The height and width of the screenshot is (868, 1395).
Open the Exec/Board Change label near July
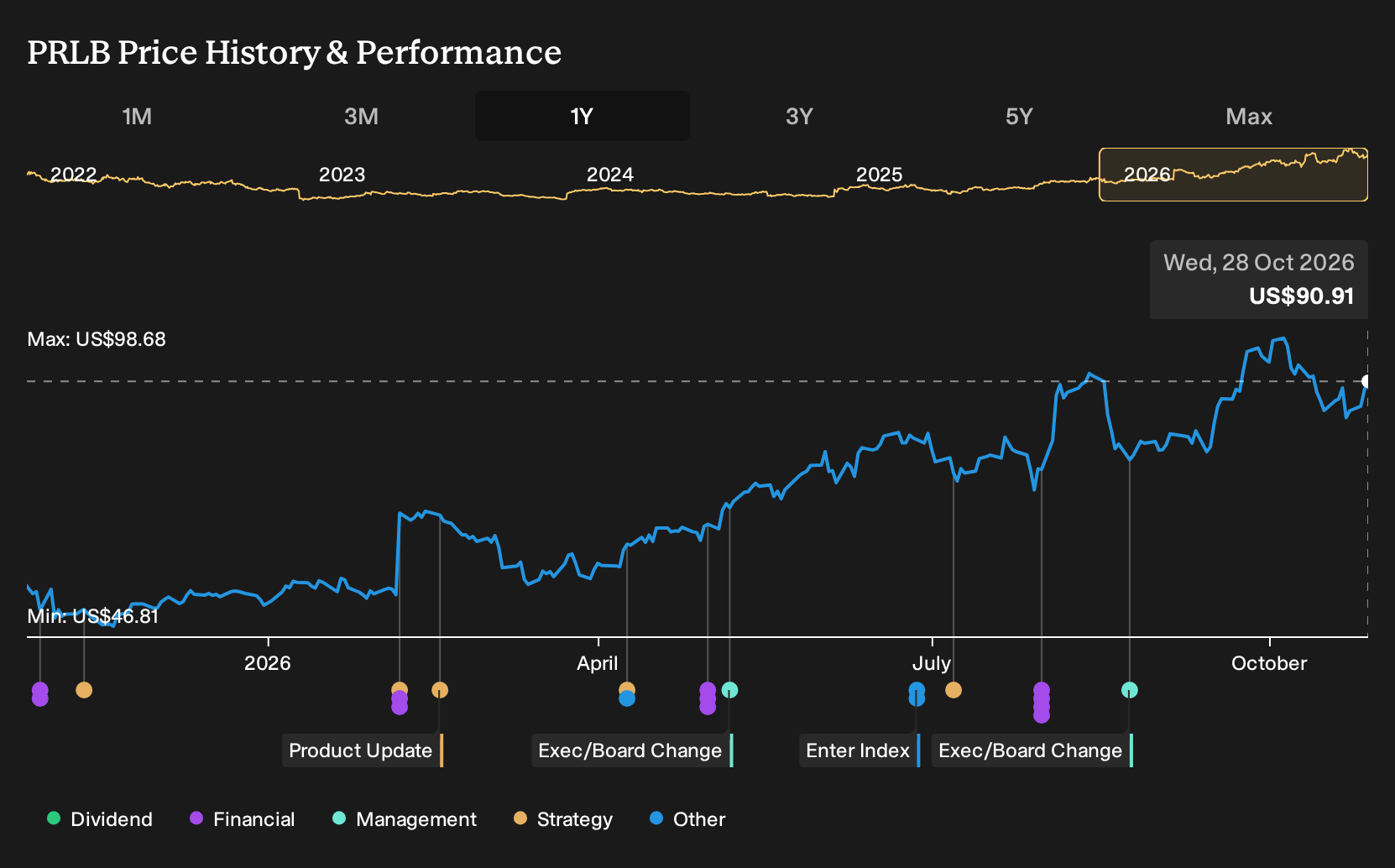(x=1032, y=750)
